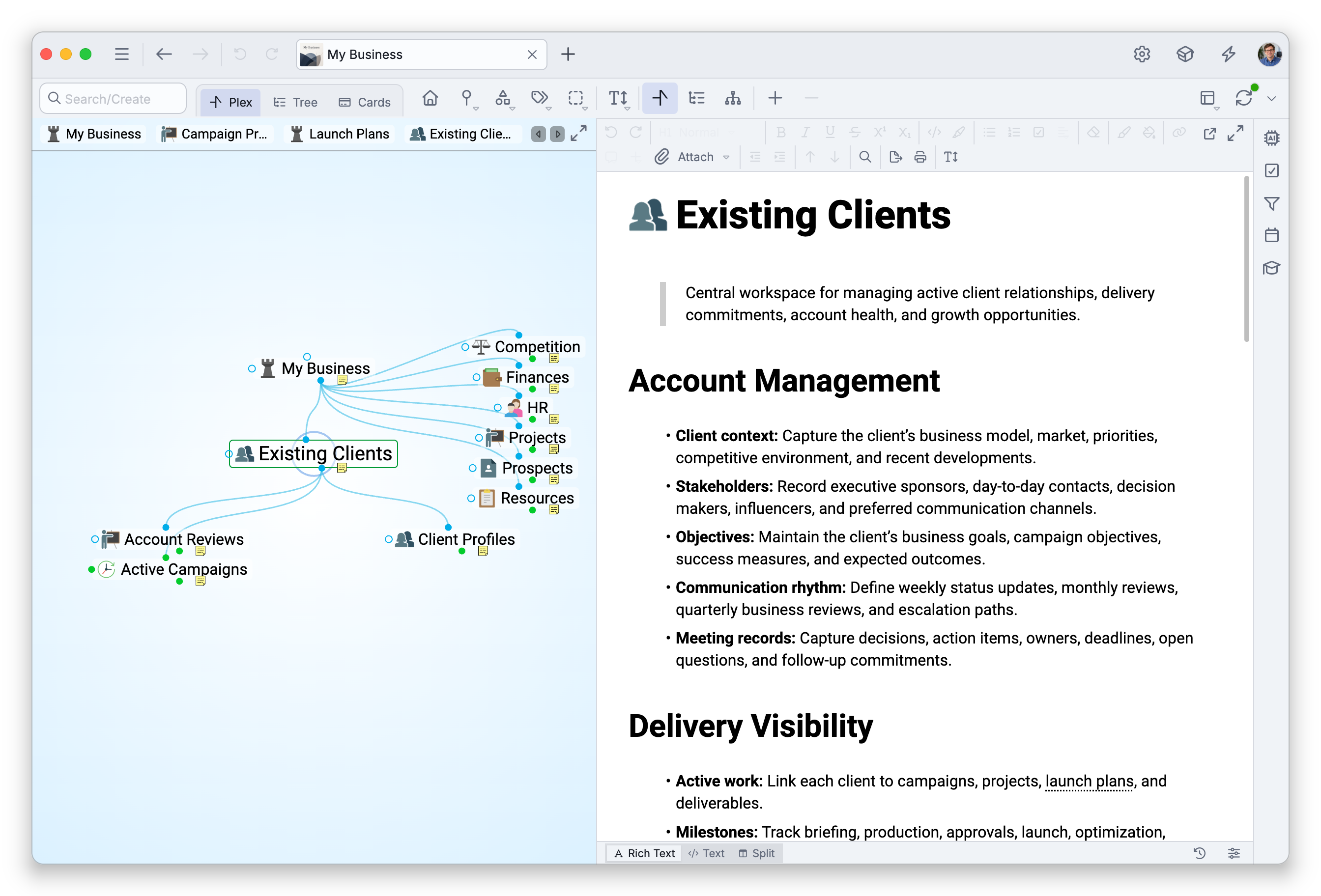Open the filter icon in right sidebar
The image size is (1321, 896).
[1271, 203]
